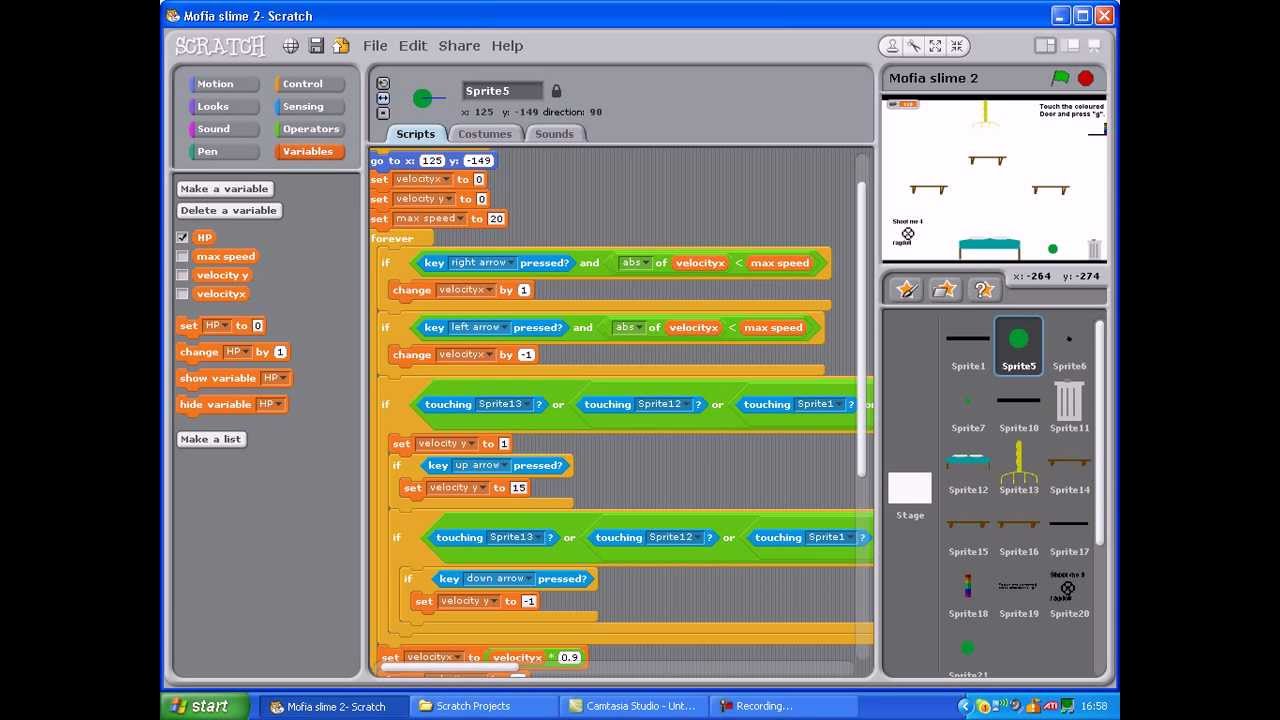
Task: Open the Share menu
Action: [459, 46]
